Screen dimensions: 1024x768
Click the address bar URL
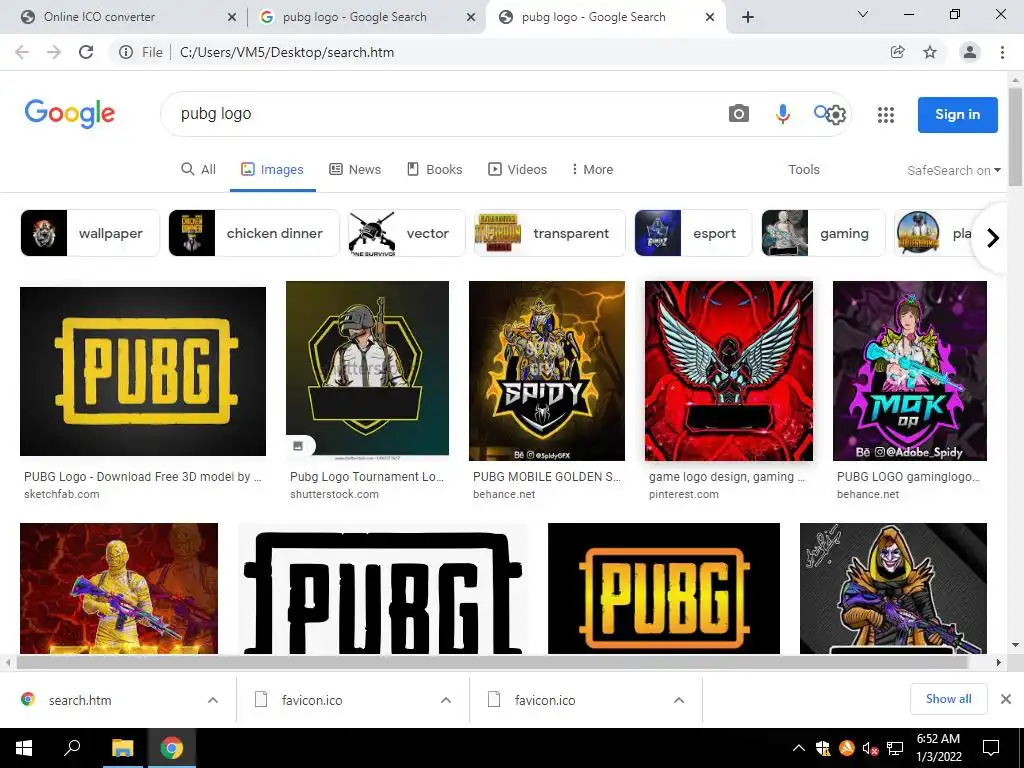coord(287,52)
